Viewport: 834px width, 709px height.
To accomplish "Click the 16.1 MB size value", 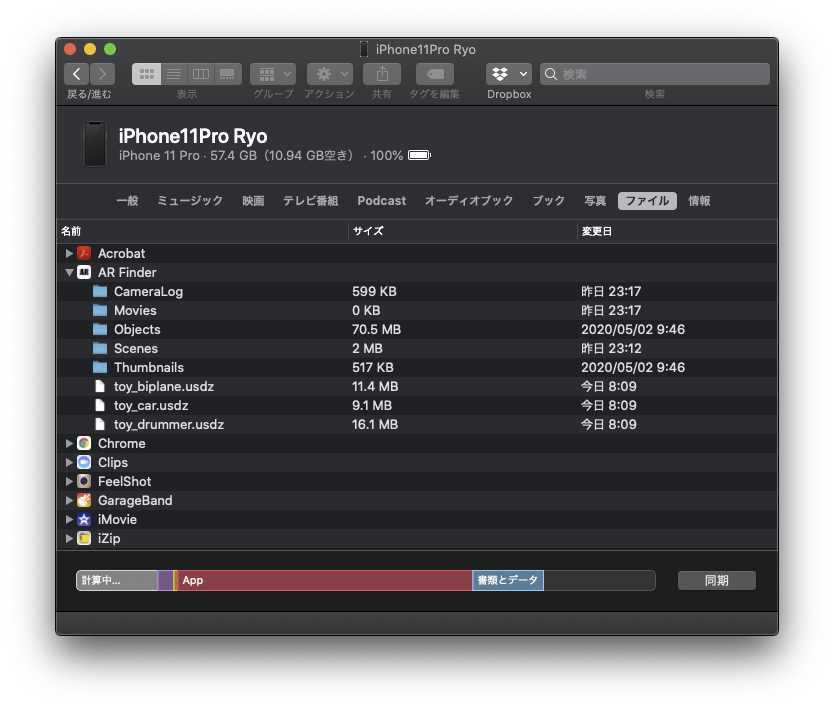I will coord(374,424).
